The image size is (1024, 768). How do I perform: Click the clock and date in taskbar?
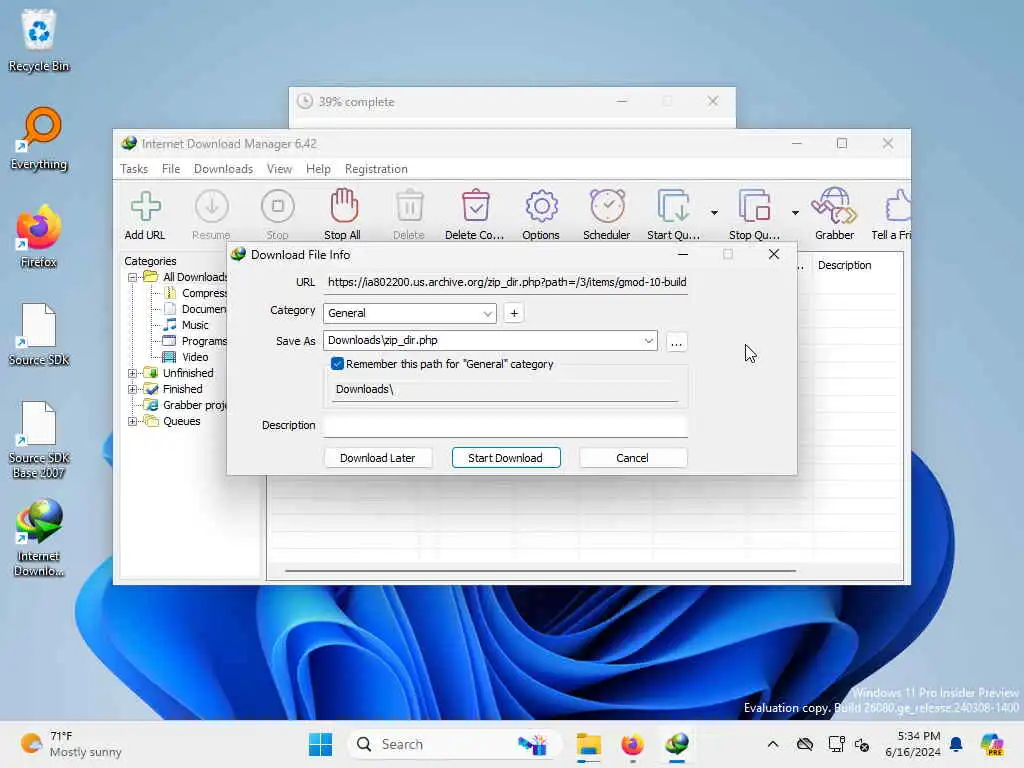pos(912,744)
